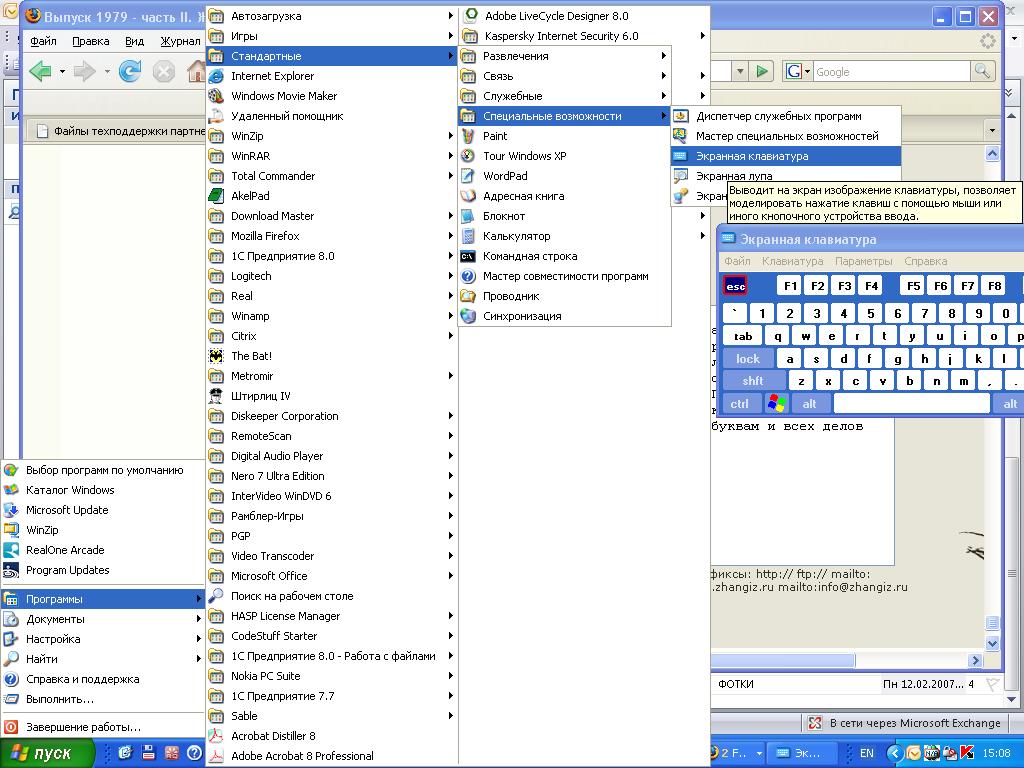The image size is (1024, 768).
Task: Click the esc key on on-screen keyboard
Action: pos(735,286)
